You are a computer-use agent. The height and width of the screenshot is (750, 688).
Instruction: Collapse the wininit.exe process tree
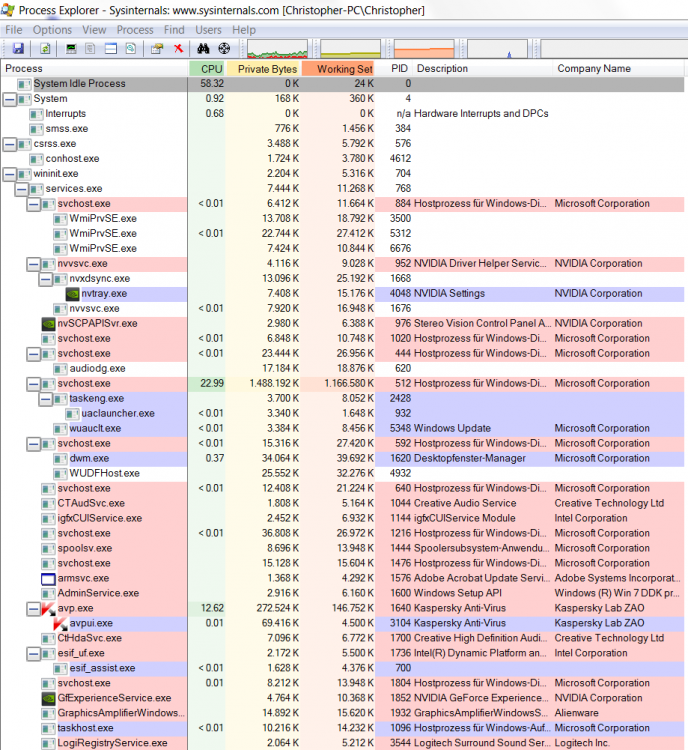(x=10, y=174)
